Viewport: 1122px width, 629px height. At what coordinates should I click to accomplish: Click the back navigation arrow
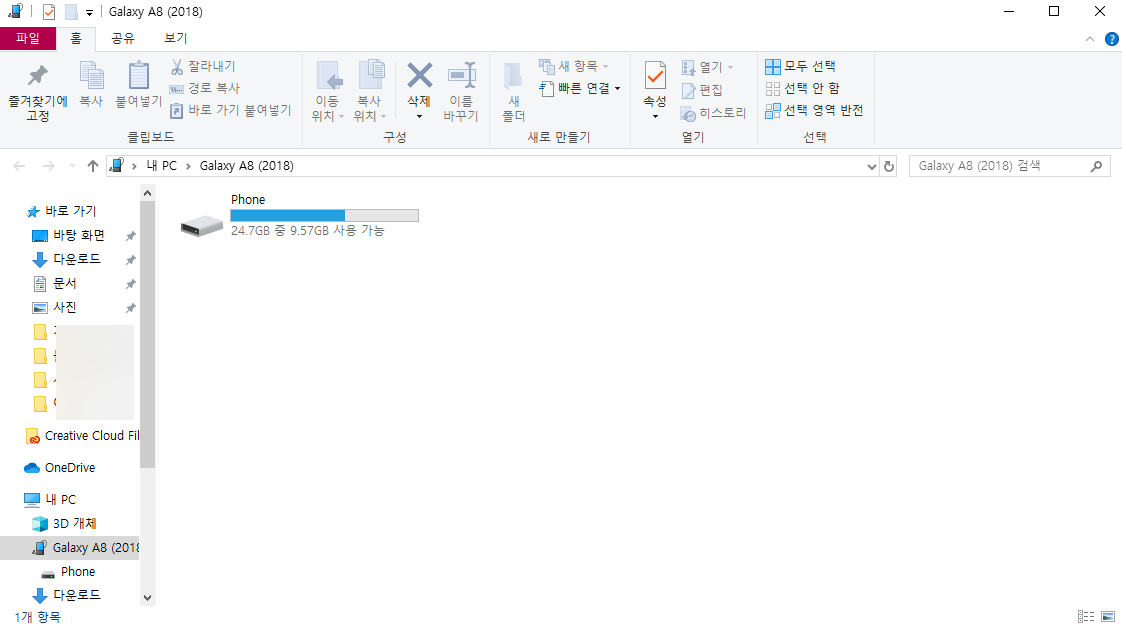click(19, 166)
